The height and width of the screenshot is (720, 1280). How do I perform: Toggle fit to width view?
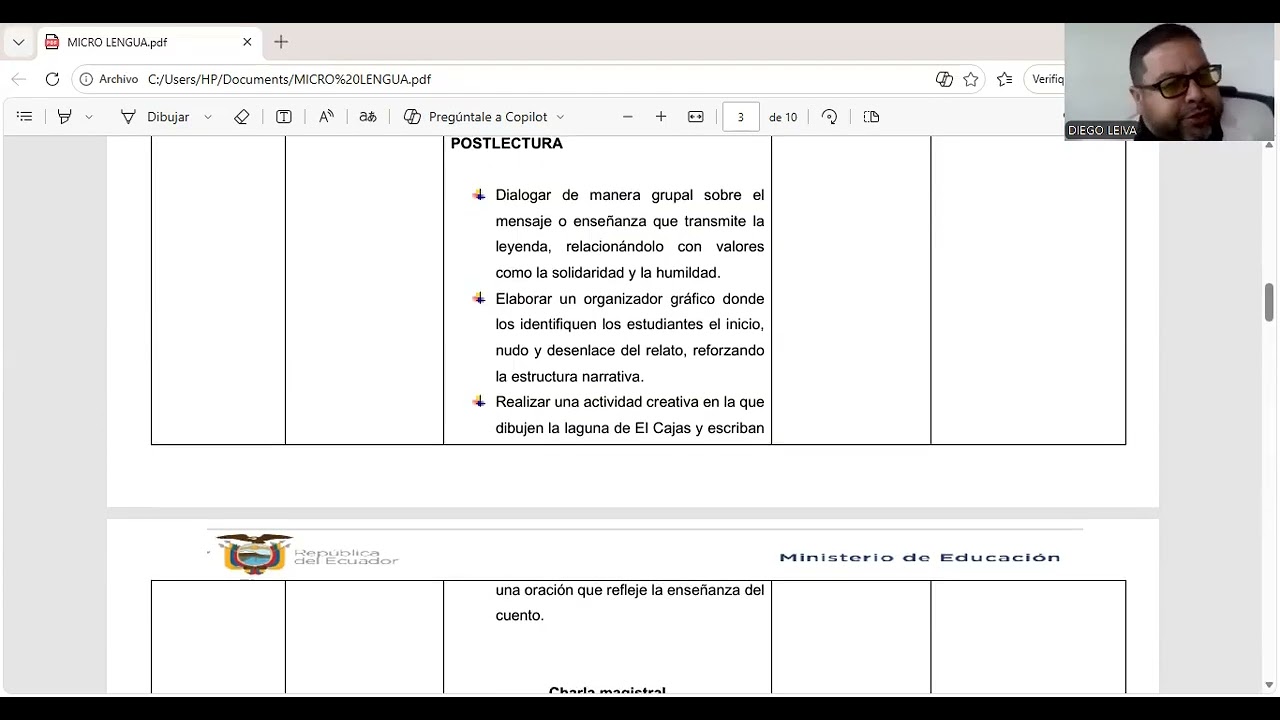pyautogui.click(x=696, y=117)
